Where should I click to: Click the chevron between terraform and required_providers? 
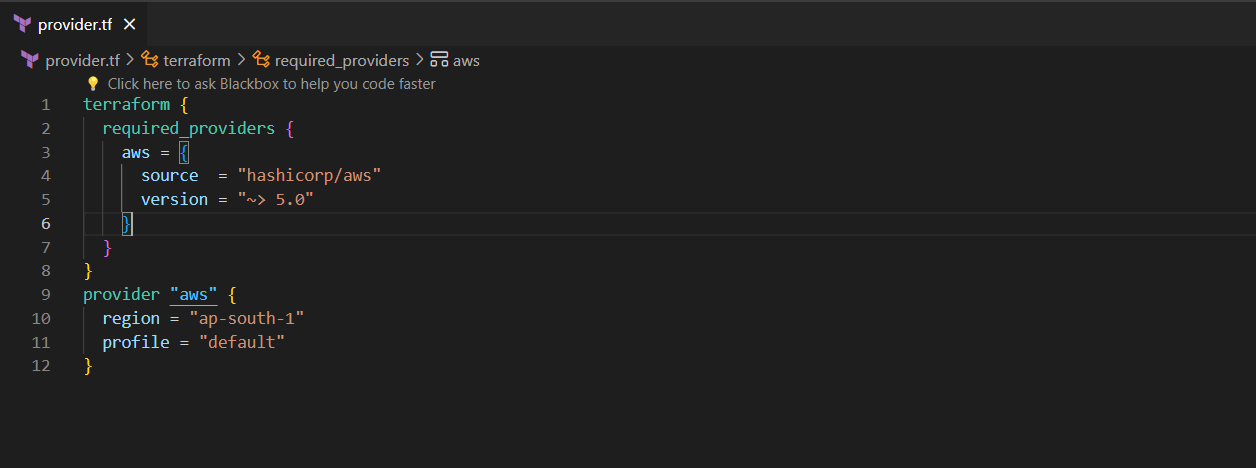(x=241, y=60)
